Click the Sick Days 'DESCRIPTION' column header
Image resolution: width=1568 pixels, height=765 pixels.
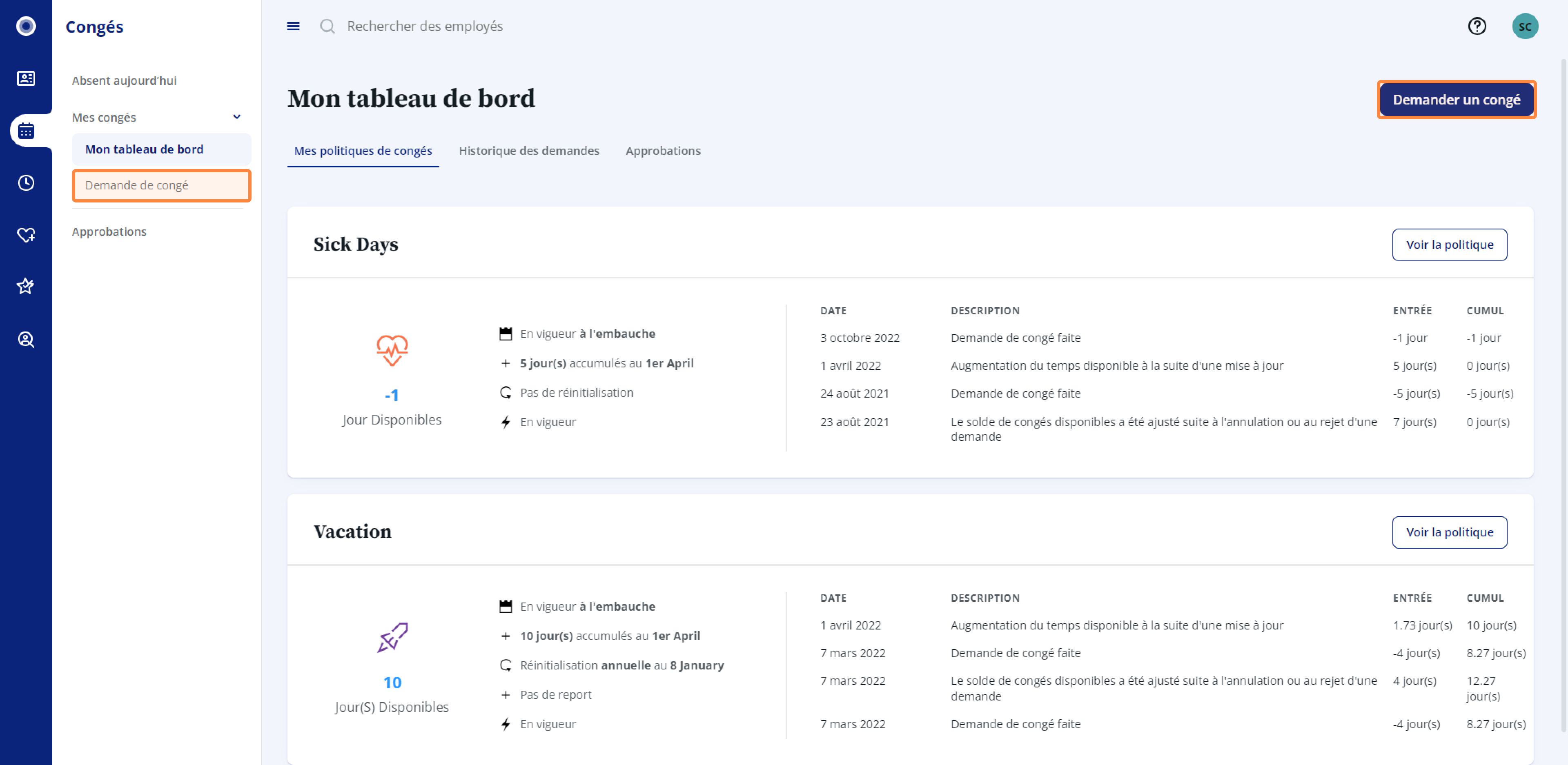(985, 310)
